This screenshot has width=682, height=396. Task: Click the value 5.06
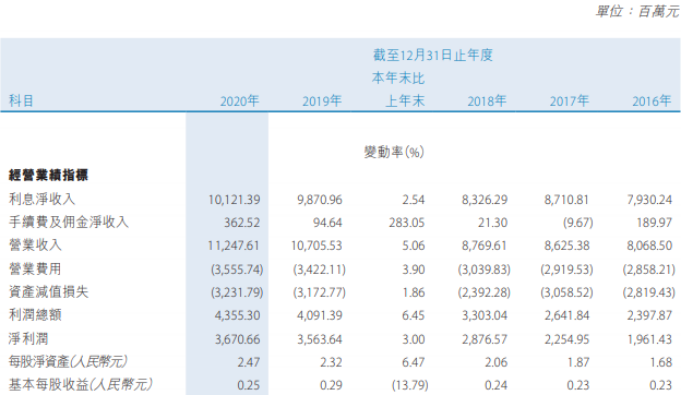tap(413, 246)
